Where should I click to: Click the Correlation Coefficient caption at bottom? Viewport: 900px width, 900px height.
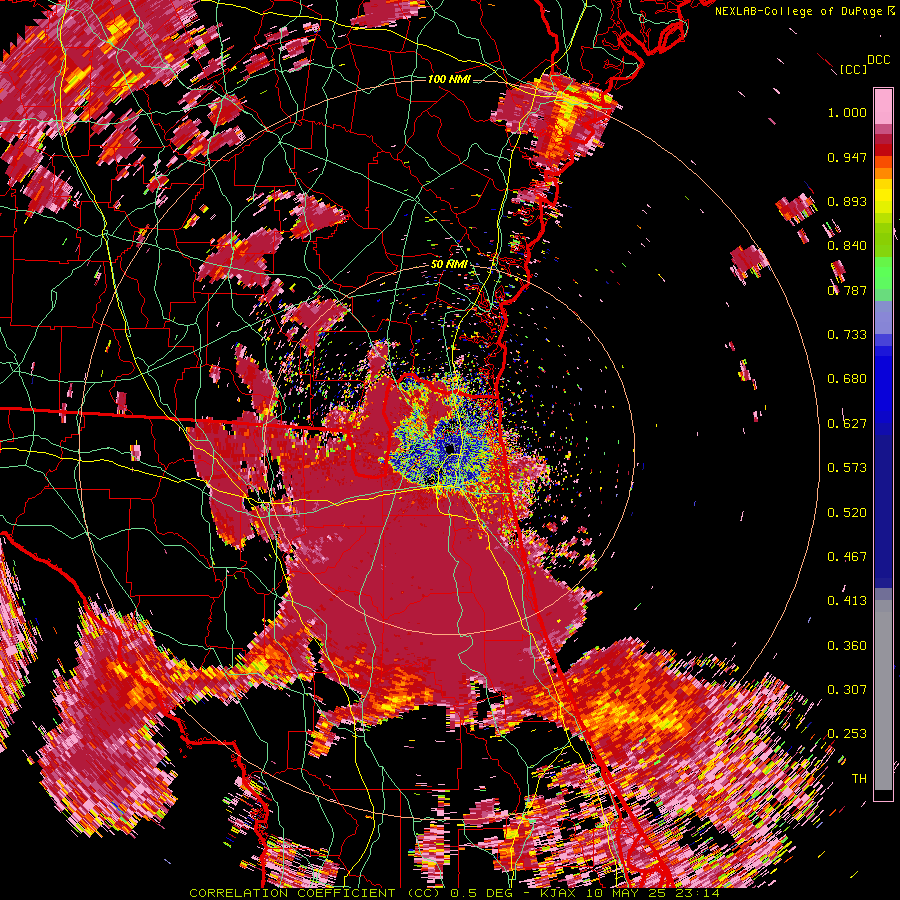click(x=454, y=893)
